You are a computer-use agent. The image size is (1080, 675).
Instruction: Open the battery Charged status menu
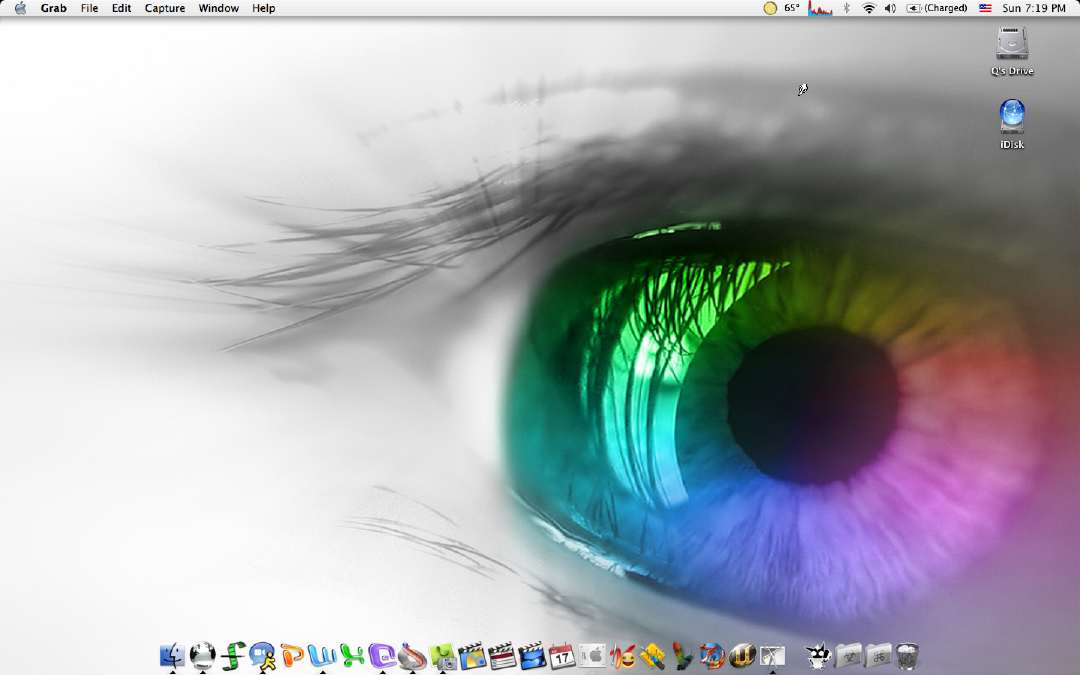click(937, 8)
